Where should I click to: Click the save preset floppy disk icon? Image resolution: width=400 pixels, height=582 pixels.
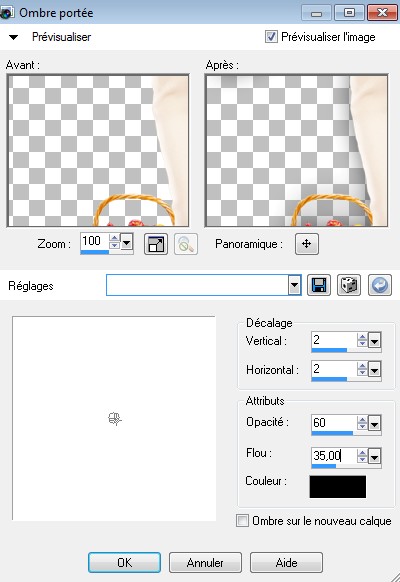[319, 285]
